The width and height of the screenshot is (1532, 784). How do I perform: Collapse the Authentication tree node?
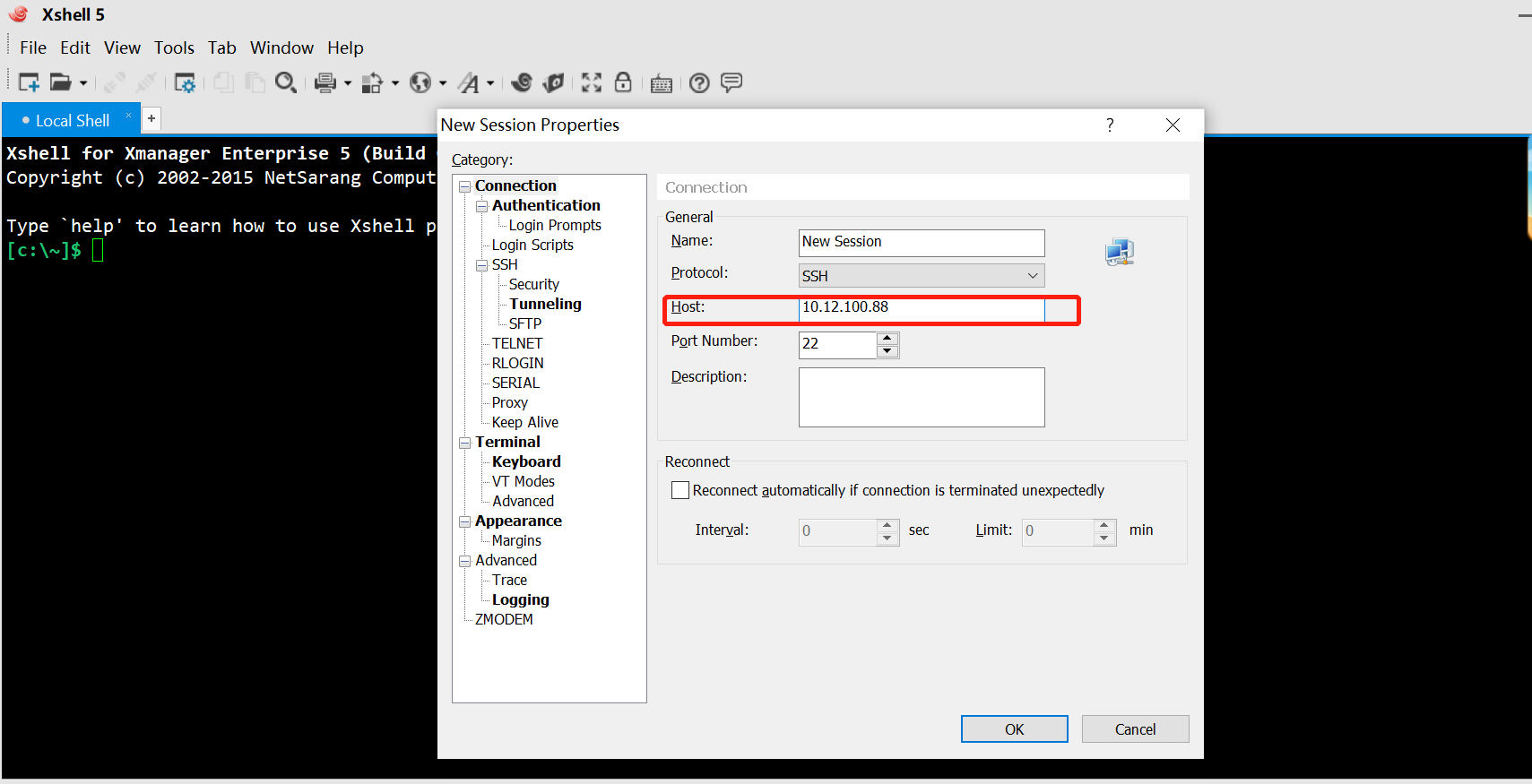pos(482,206)
